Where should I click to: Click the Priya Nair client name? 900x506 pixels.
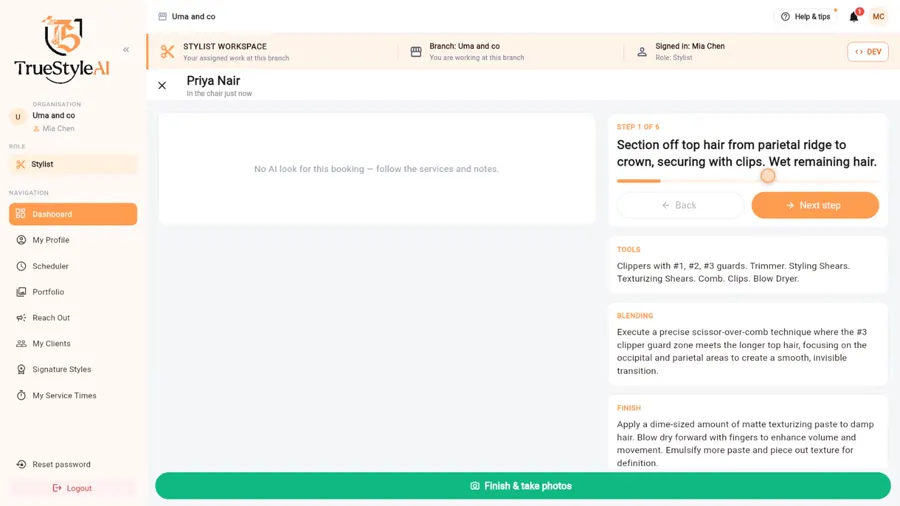(213, 81)
